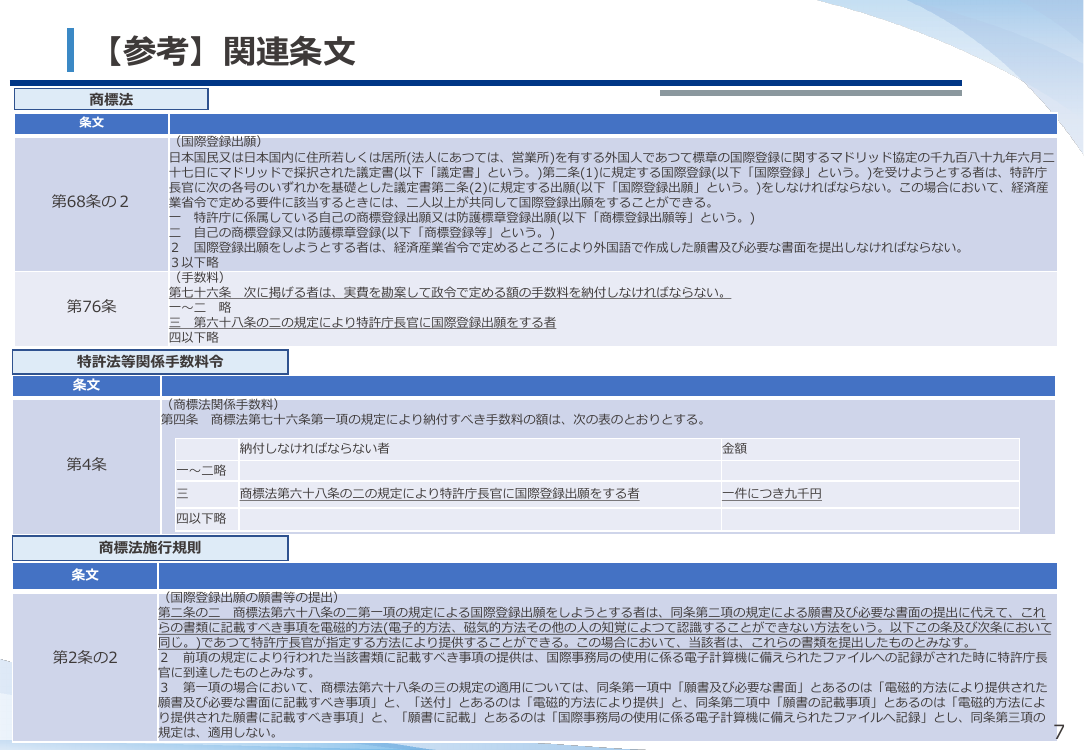Click the 第76条 row header cell

91,307
